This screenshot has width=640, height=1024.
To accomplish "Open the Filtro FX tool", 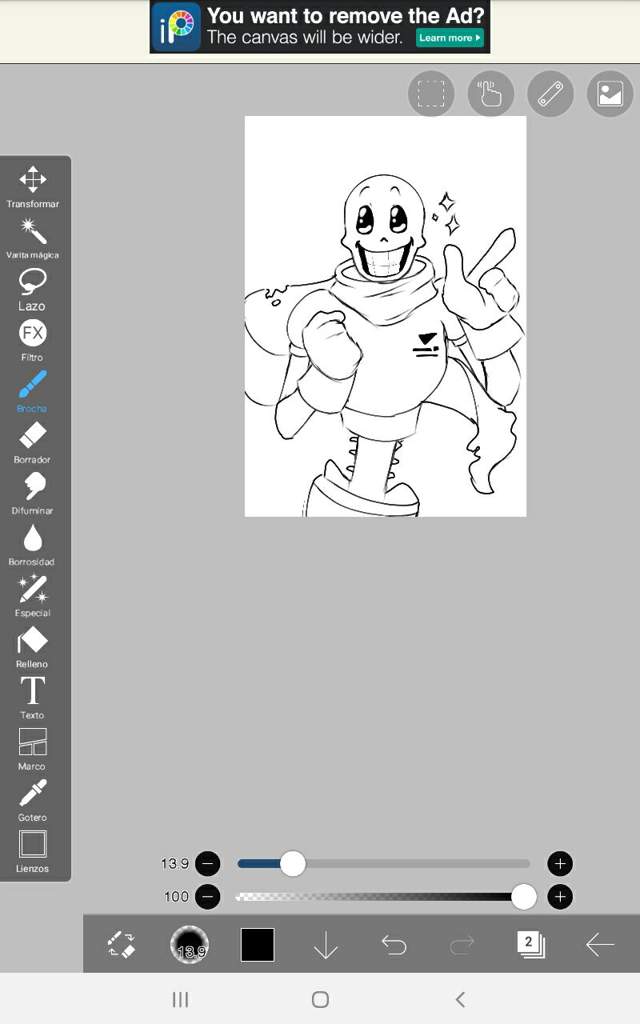I will 33,340.
